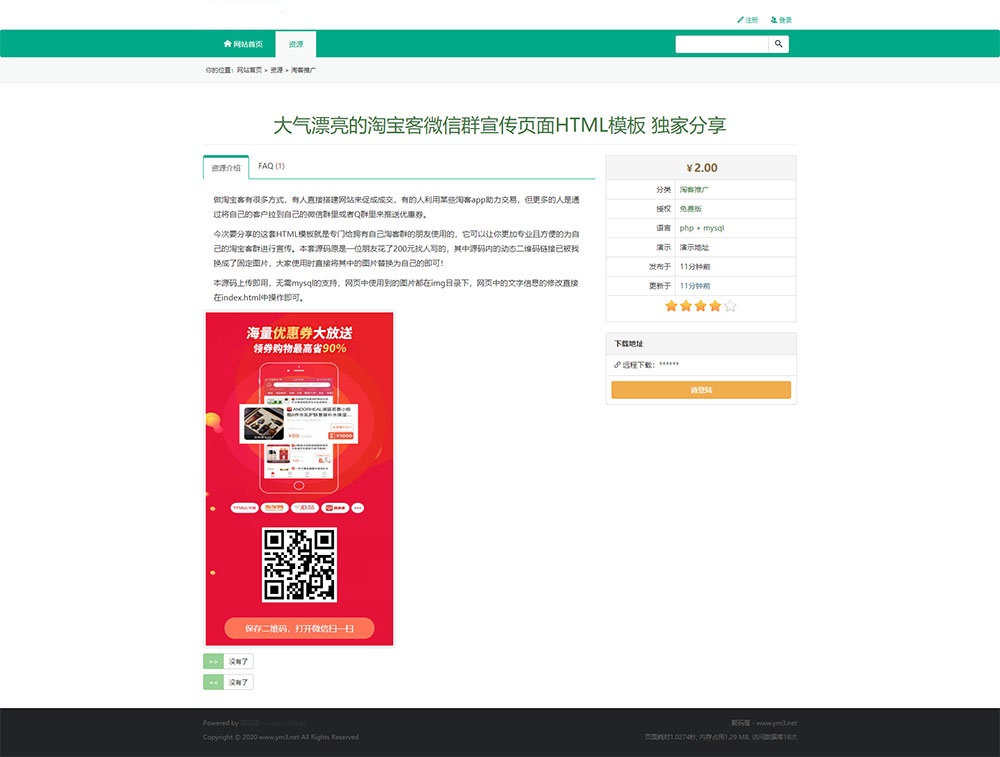Focus the search input field
Image resolution: width=1000 pixels, height=757 pixels.
click(x=722, y=44)
